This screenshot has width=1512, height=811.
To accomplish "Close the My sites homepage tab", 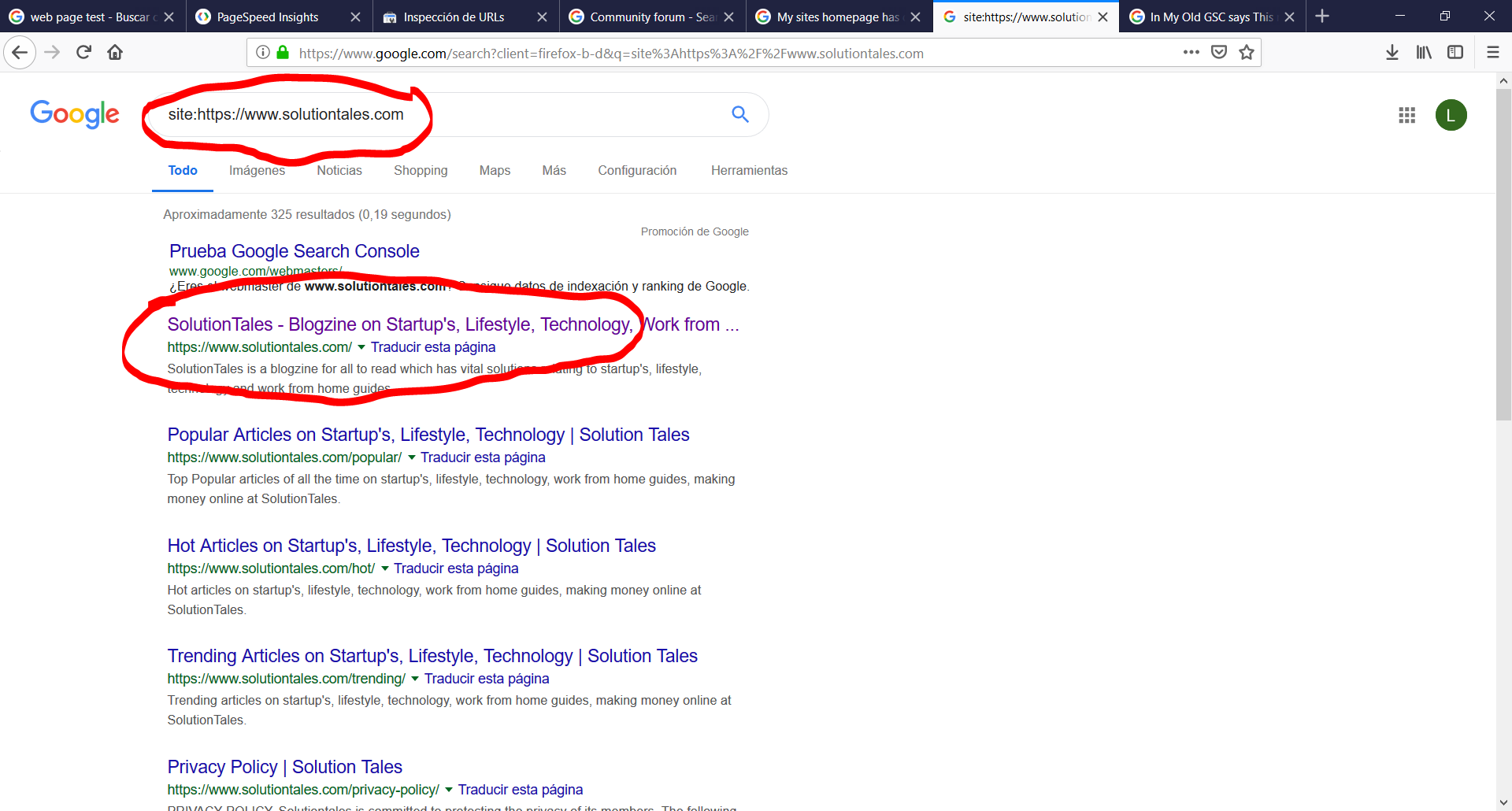I will pos(915,17).
